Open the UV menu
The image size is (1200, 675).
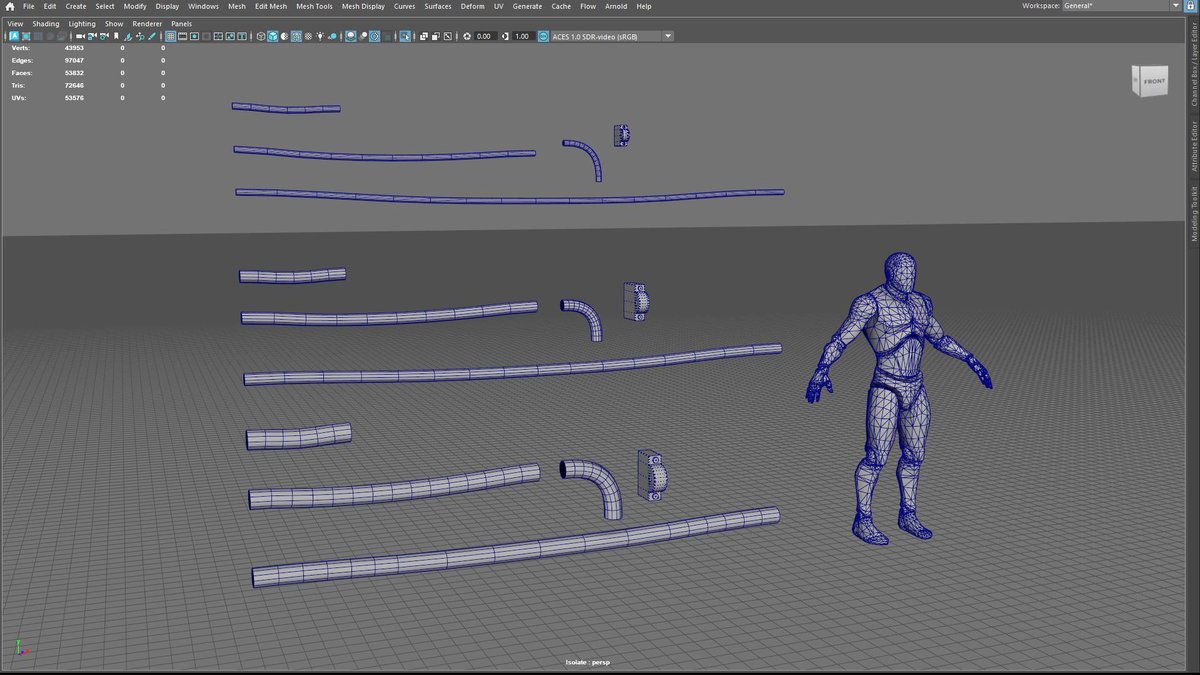[498, 6]
